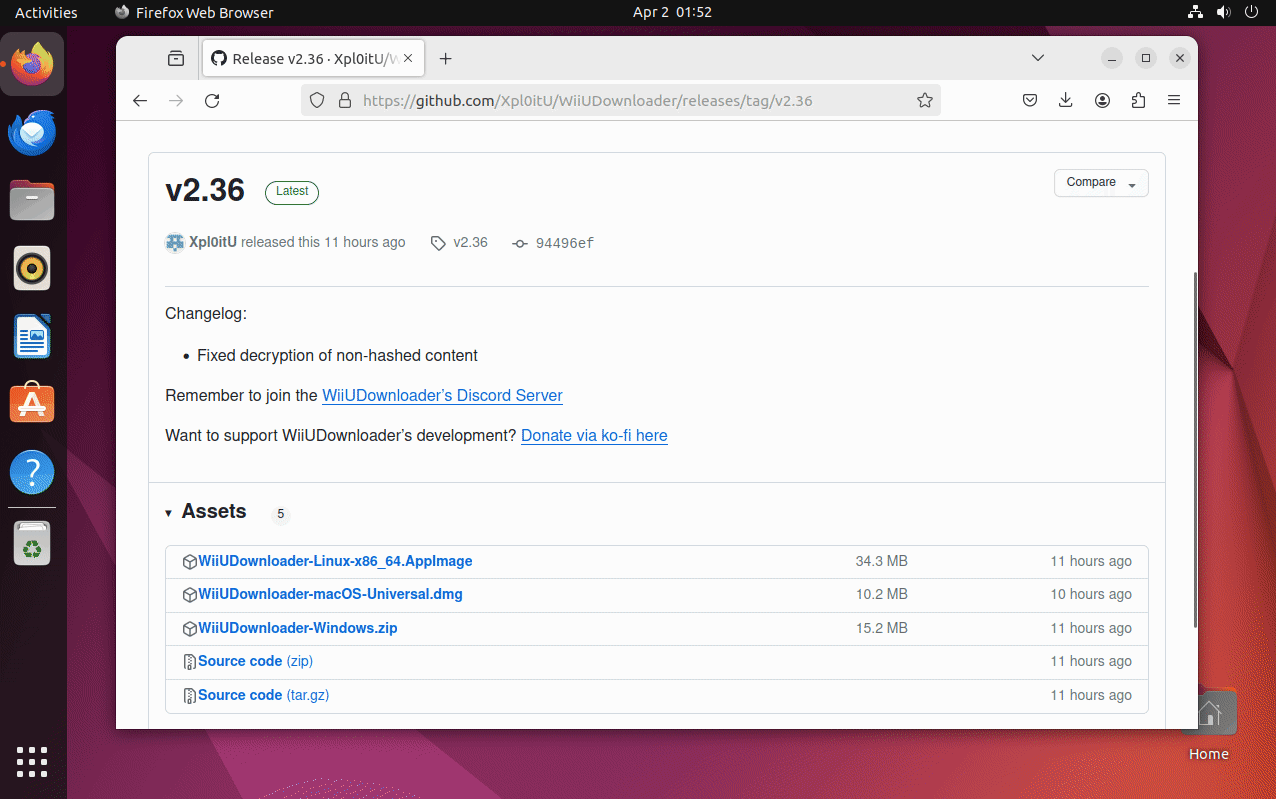
Task: Open Firefox from the Ubuntu dock
Action: coord(32,64)
